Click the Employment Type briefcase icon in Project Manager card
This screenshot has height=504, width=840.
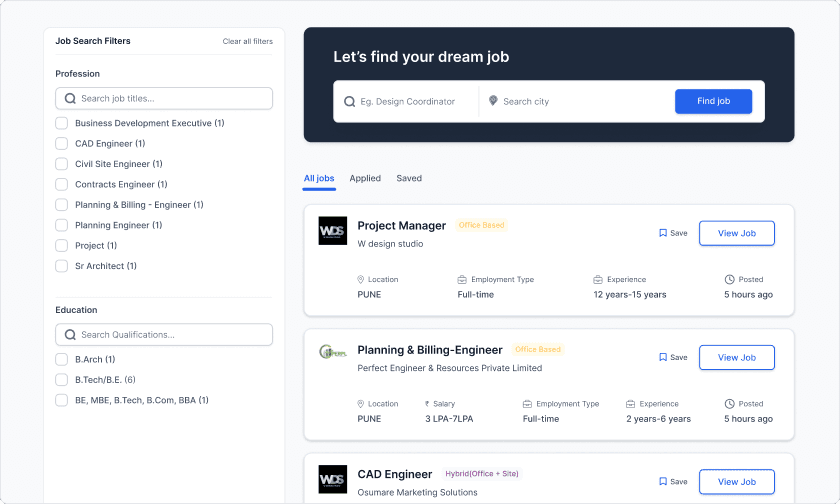pyautogui.click(x=462, y=280)
